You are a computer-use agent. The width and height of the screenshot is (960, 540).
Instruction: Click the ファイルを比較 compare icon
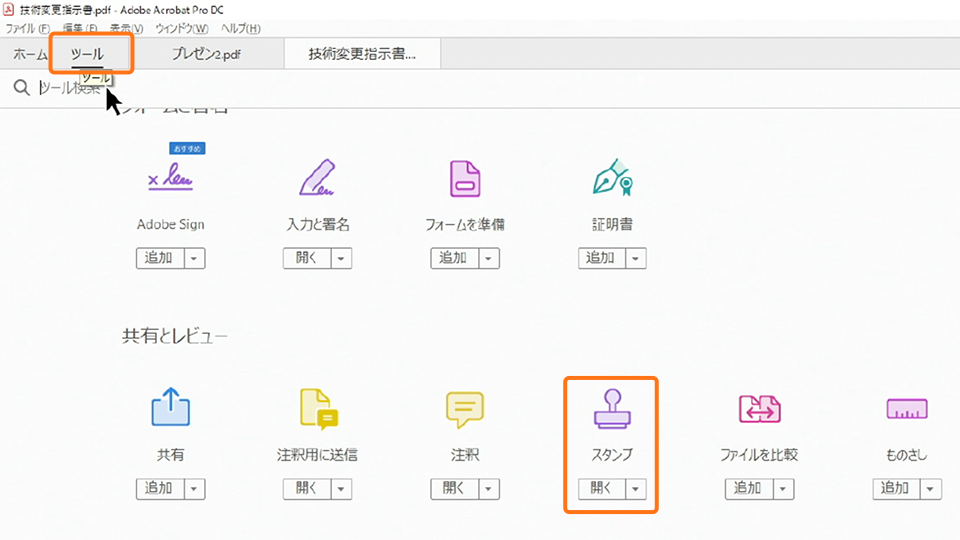click(x=759, y=408)
